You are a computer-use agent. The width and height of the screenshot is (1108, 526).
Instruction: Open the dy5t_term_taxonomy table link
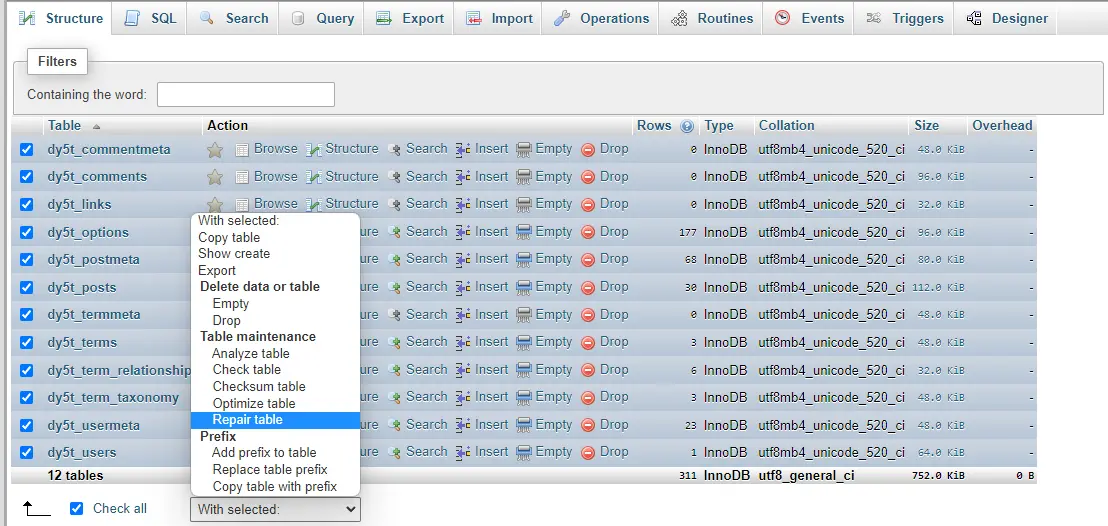113,397
